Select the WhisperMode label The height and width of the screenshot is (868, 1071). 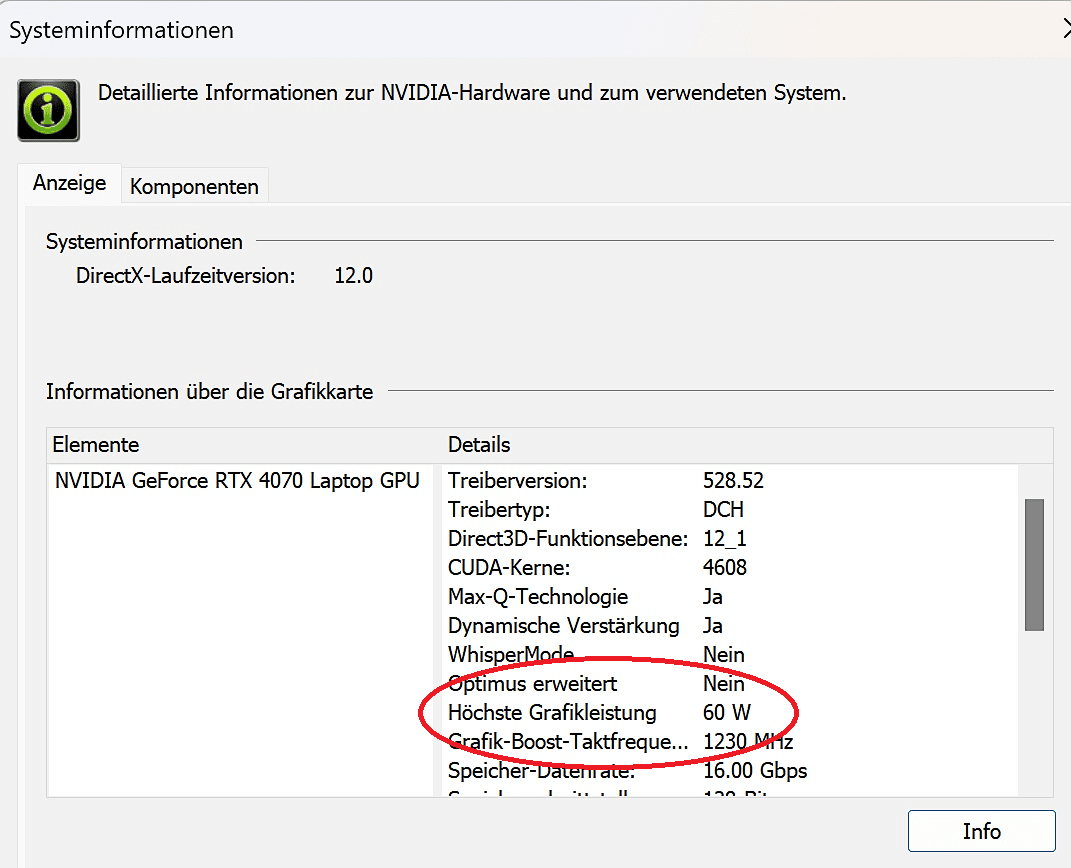(x=511, y=654)
